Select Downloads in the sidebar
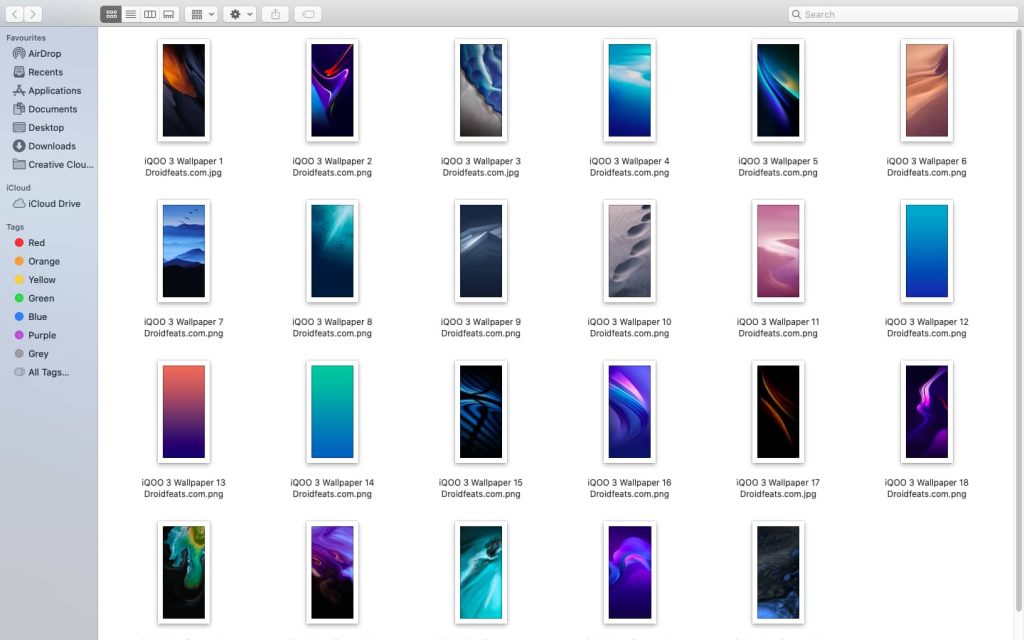This screenshot has width=1024, height=640. (x=51, y=146)
